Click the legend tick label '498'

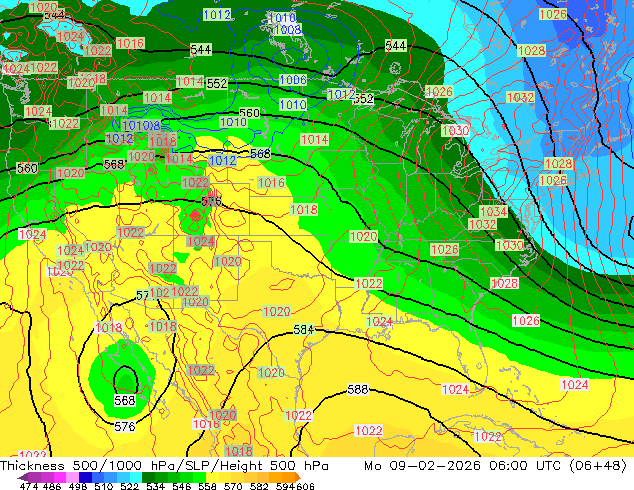click(x=78, y=486)
